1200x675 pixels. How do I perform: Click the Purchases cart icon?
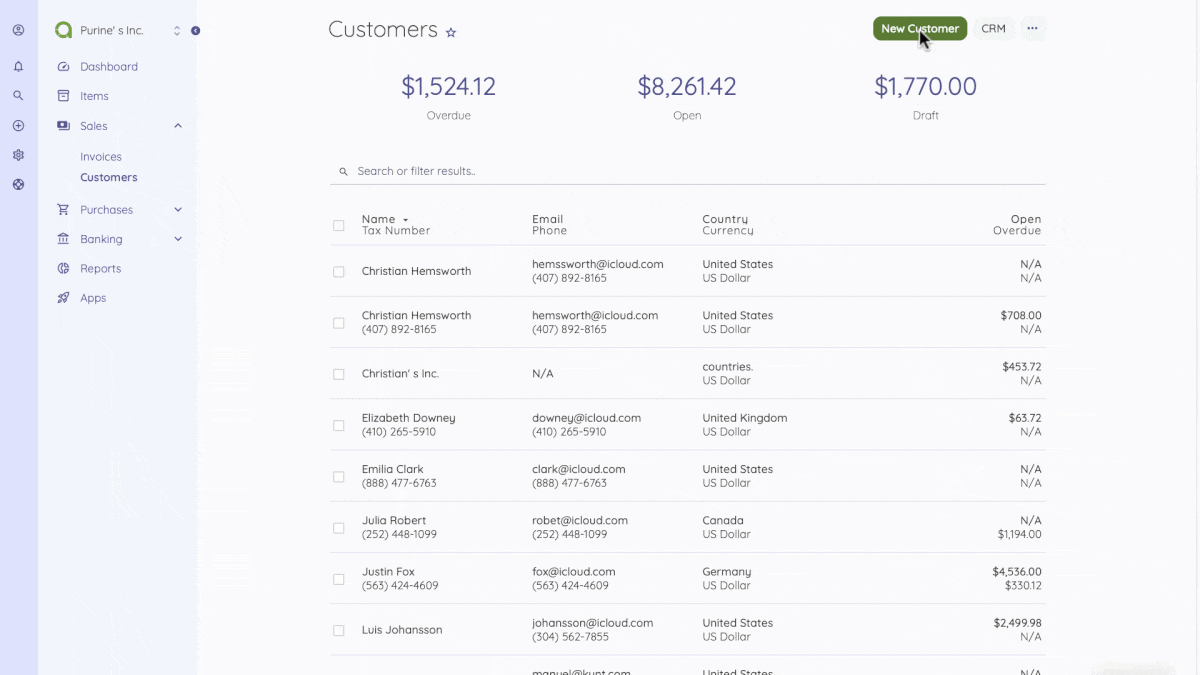64,210
